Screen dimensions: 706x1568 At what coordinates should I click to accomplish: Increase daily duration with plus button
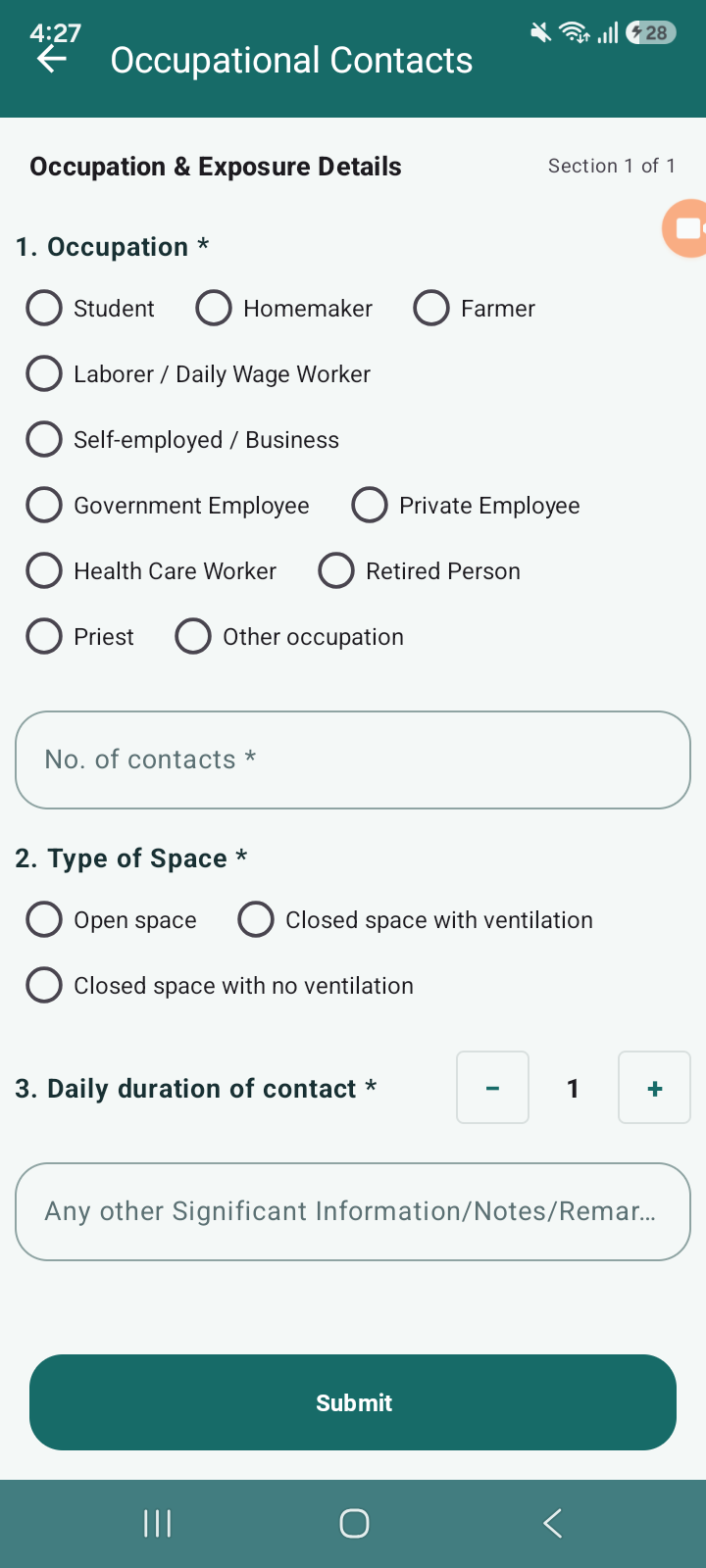(654, 1088)
